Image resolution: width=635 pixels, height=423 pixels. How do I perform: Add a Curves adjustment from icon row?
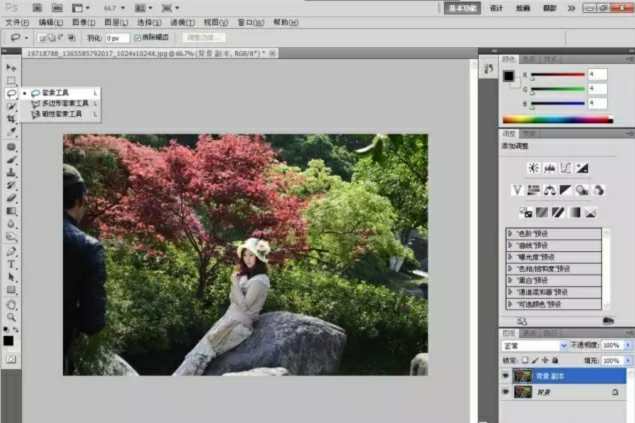click(x=566, y=168)
